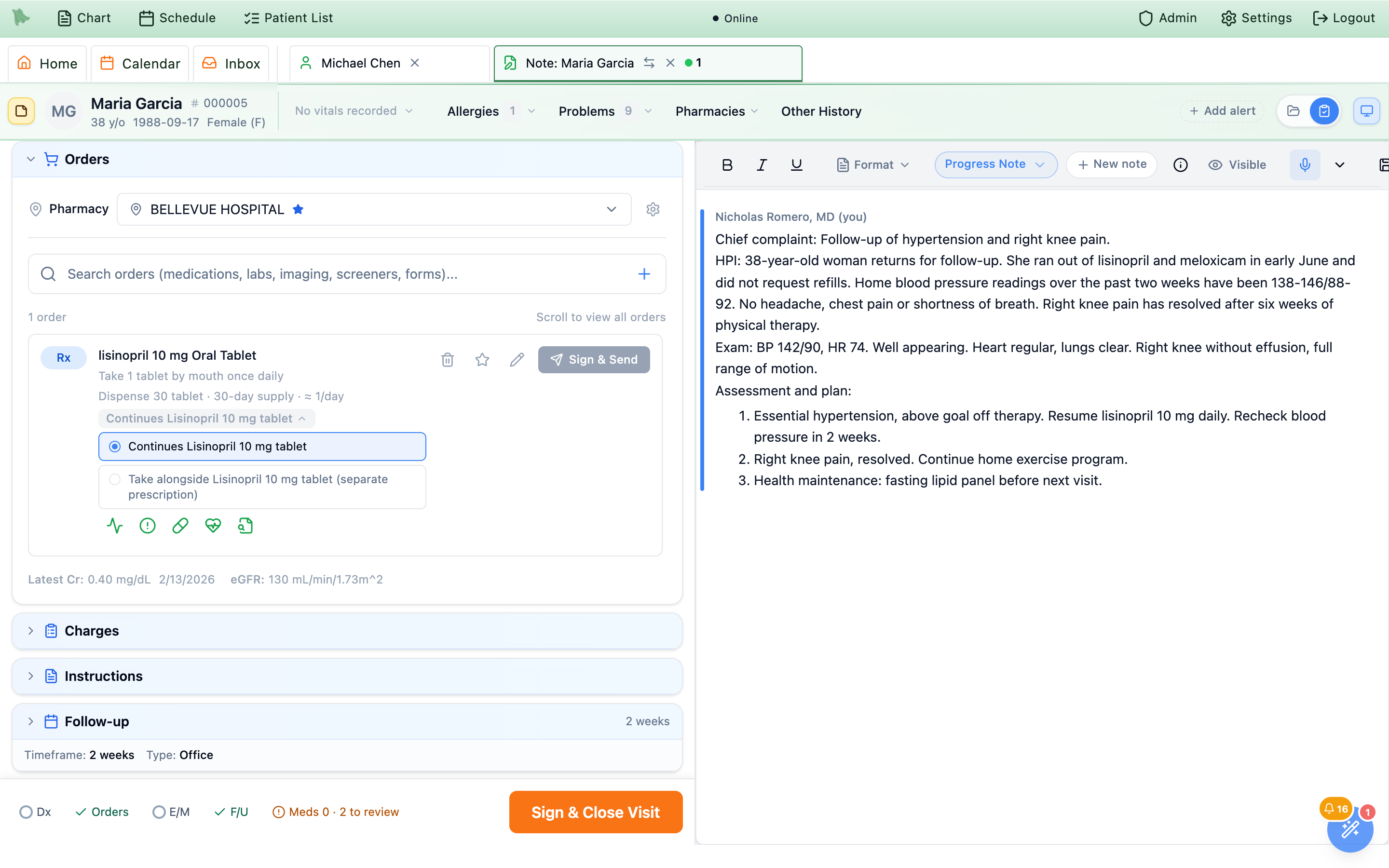Apply bold formatting in note editor
The width and height of the screenshot is (1389, 868).
pos(727,165)
